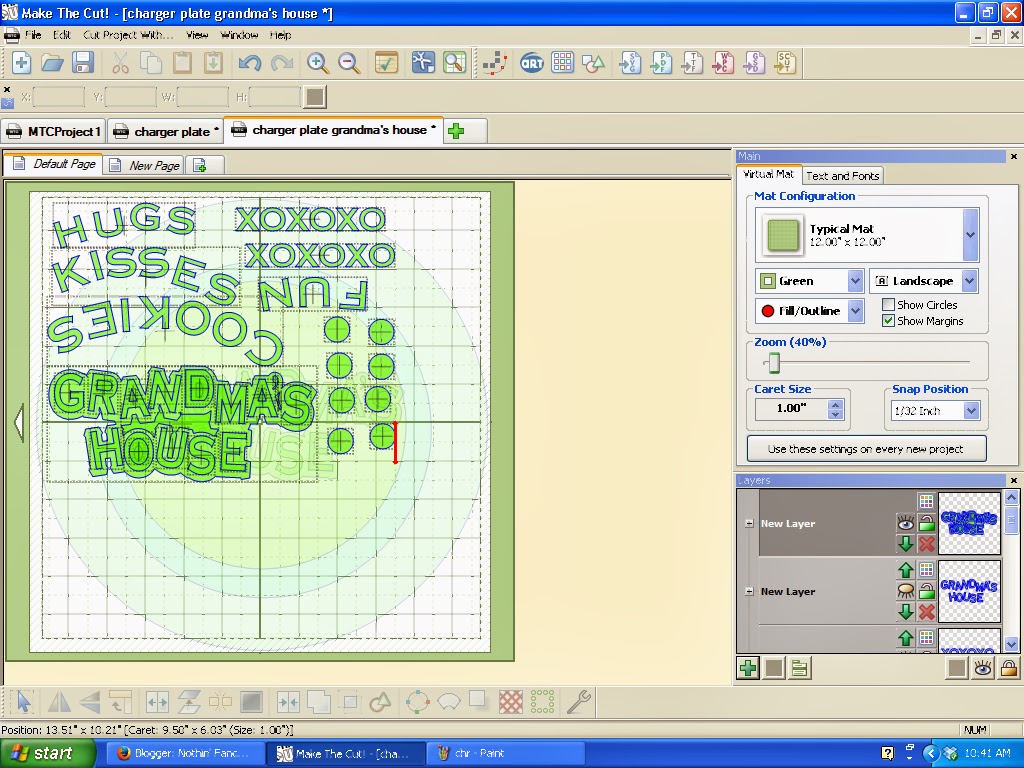This screenshot has width=1024, height=768.
Task: Switch to charger plate project tab
Action: point(167,131)
